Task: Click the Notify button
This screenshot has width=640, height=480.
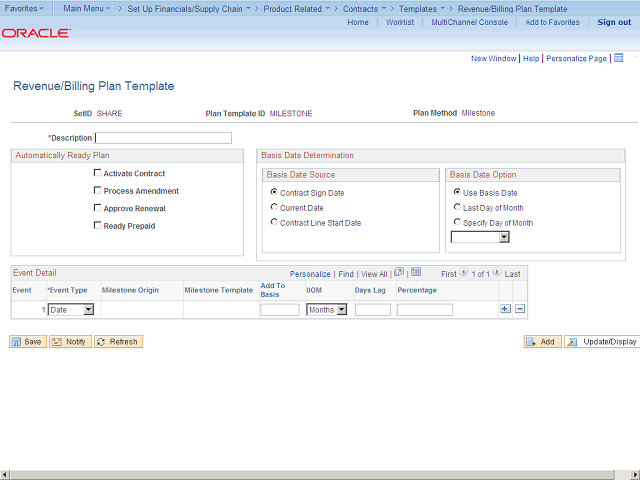Action: click(x=70, y=342)
